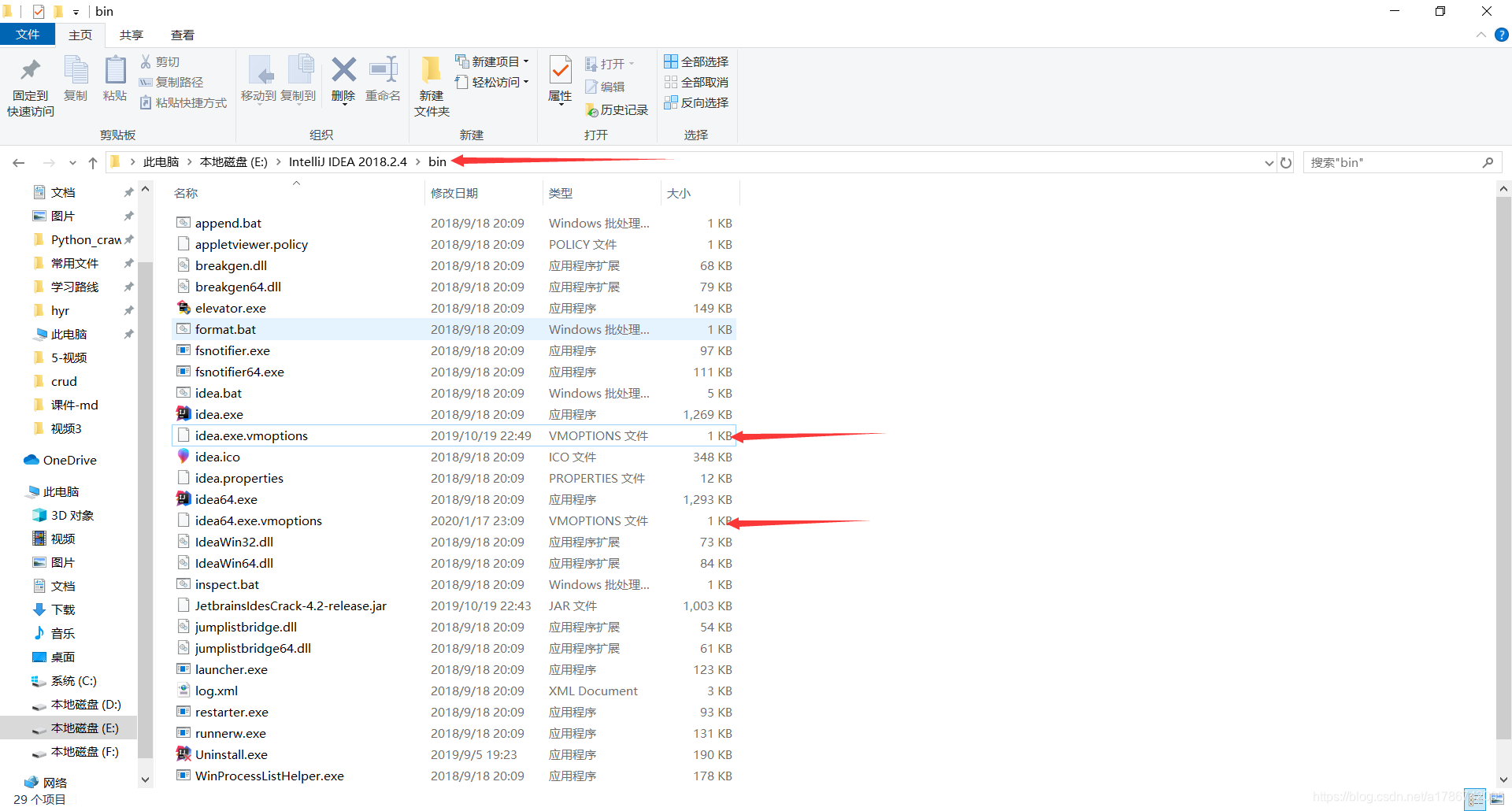Open History in ribbon
The height and width of the screenshot is (811, 1512).
(617, 110)
